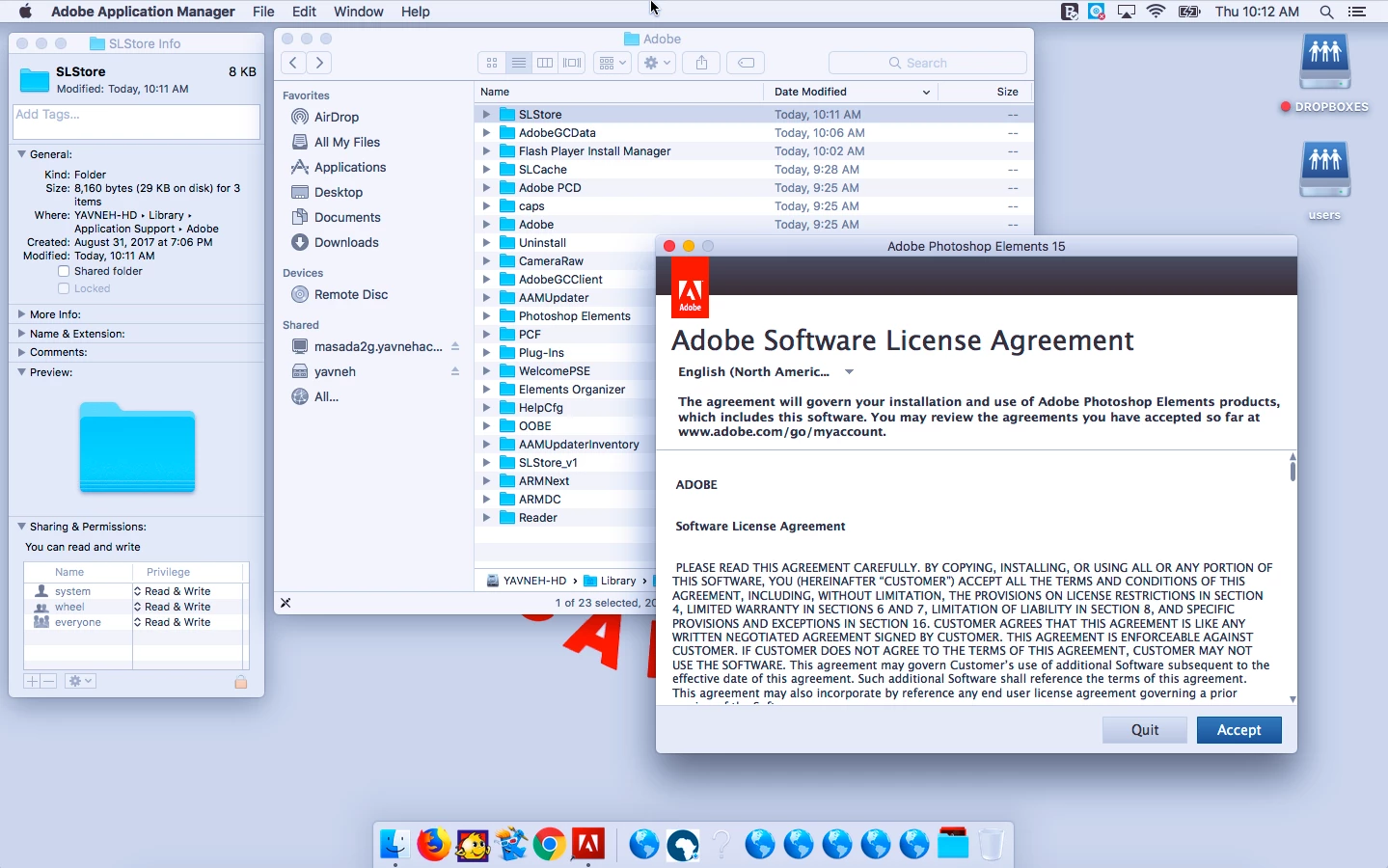
Task: Click Adobe Application Manager in the Dock
Action: click(588, 845)
